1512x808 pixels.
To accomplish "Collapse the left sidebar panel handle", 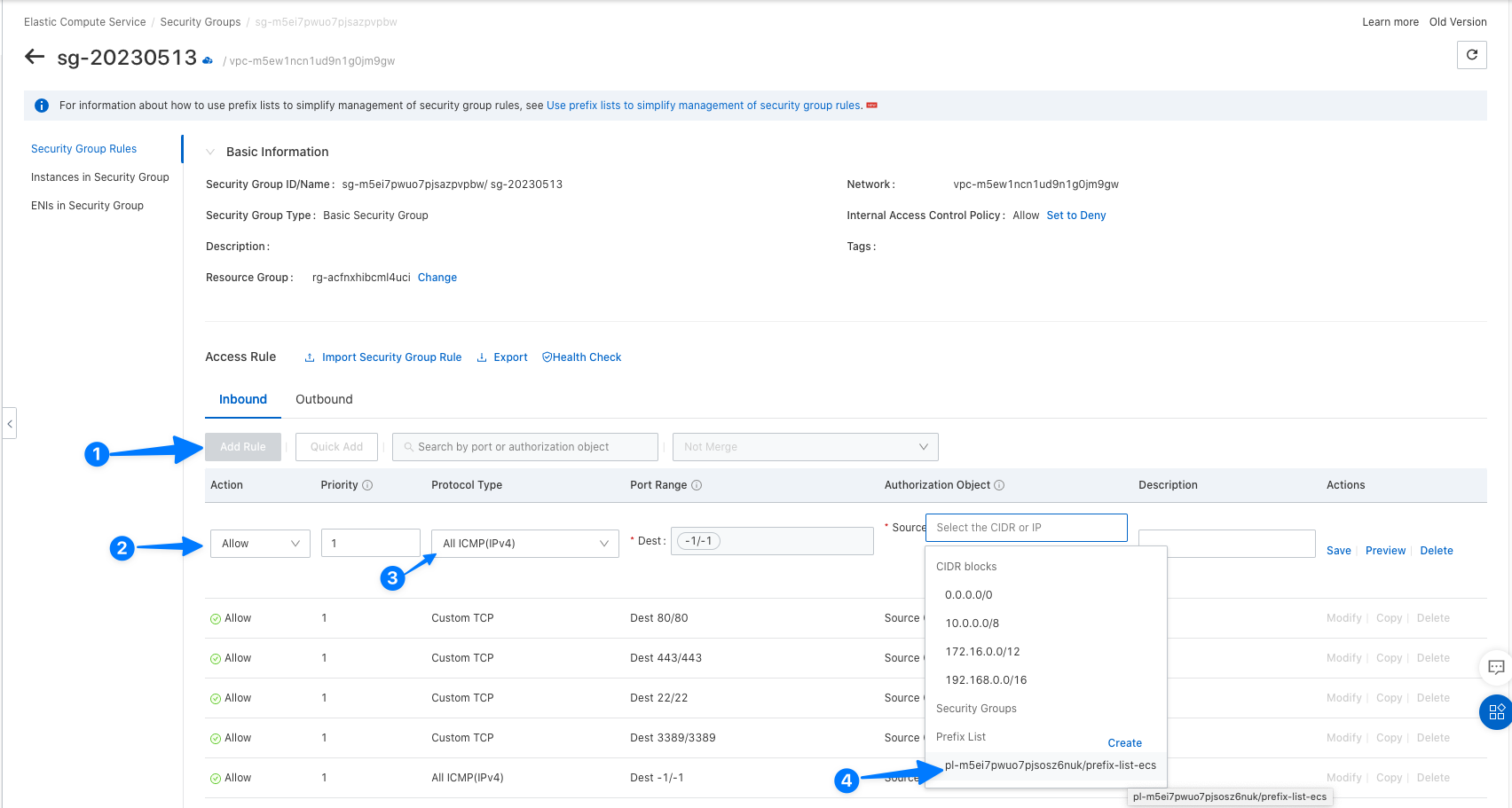I will [x=10, y=424].
